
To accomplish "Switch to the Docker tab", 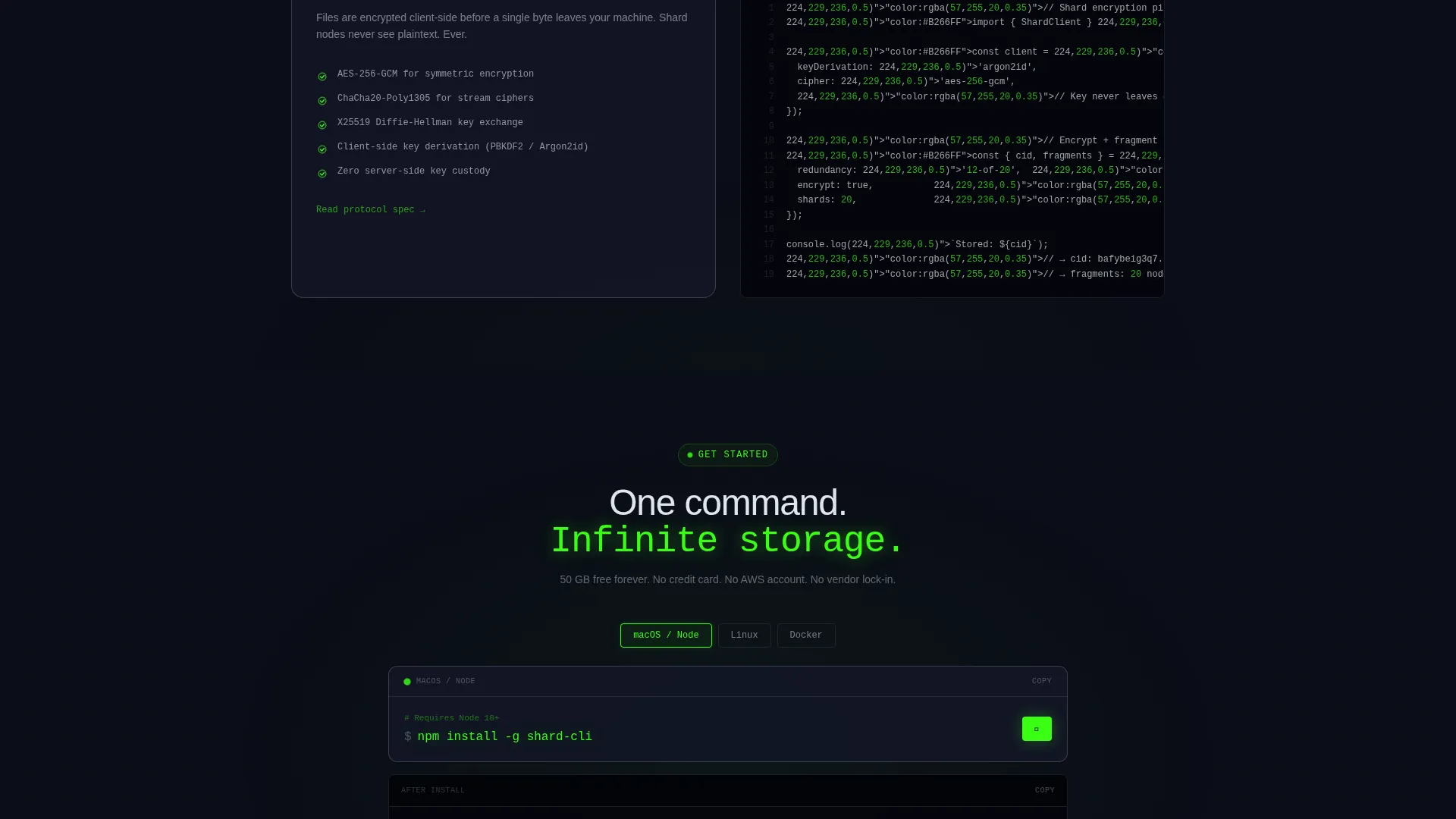I will click(806, 635).
